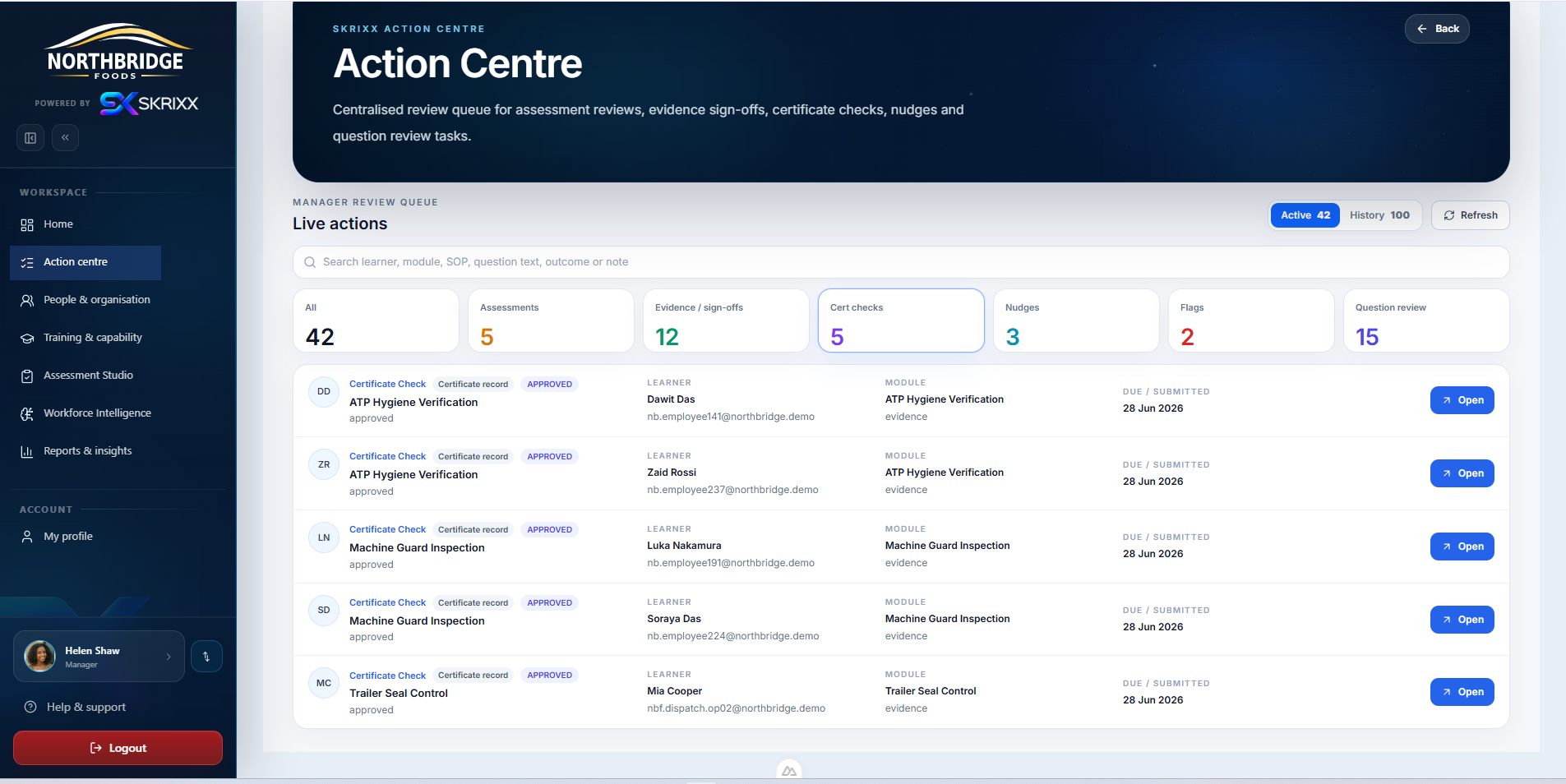
Task: Click email nbf.dispatch.op02@northbridge.demo
Action: [736, 708]
